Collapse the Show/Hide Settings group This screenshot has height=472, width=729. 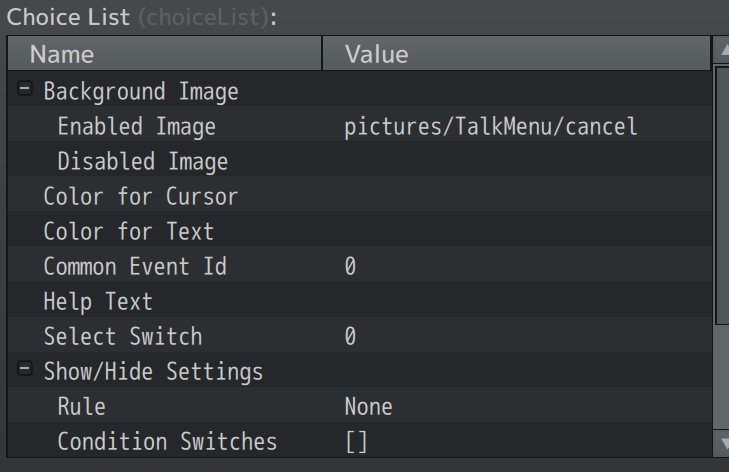[x=25, y=371]
